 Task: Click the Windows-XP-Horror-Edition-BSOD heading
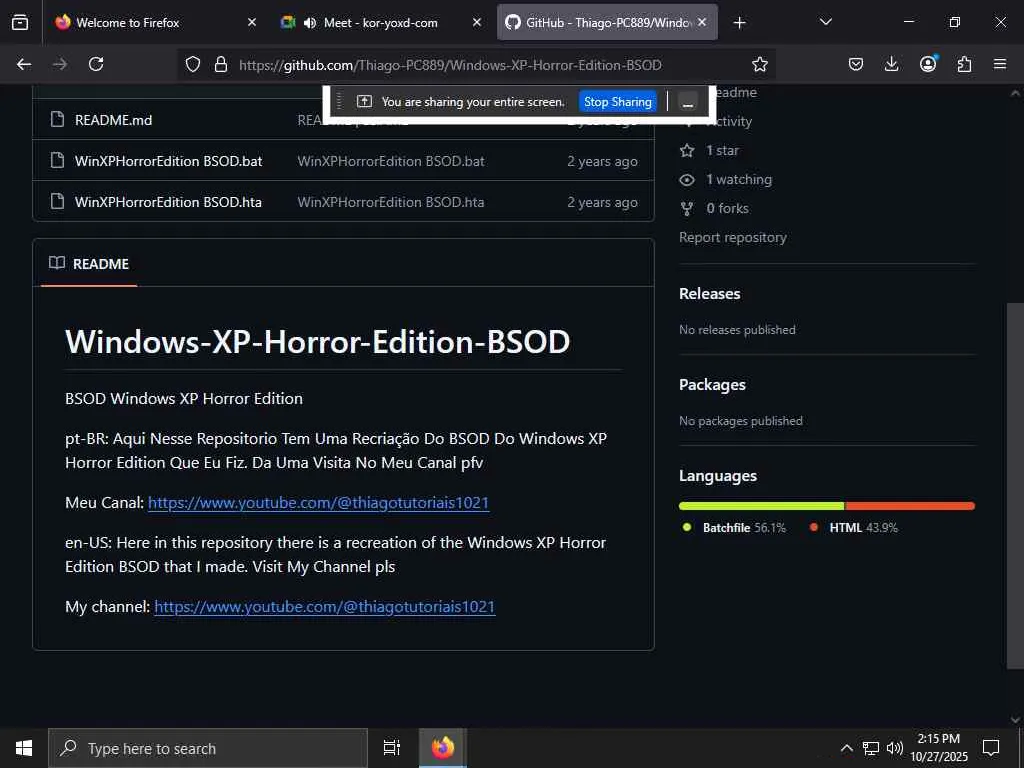coord(317,342)
